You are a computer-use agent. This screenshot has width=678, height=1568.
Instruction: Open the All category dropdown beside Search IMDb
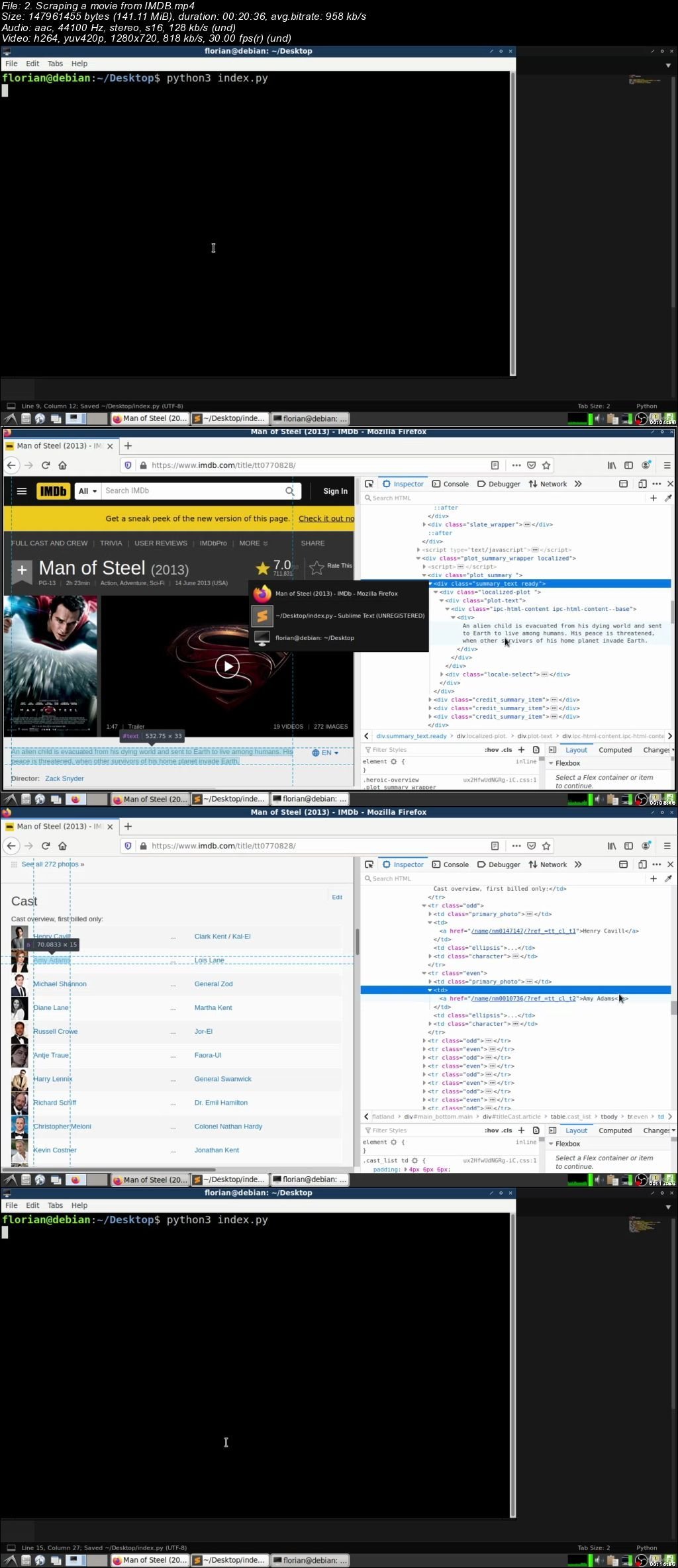(87, 491)
